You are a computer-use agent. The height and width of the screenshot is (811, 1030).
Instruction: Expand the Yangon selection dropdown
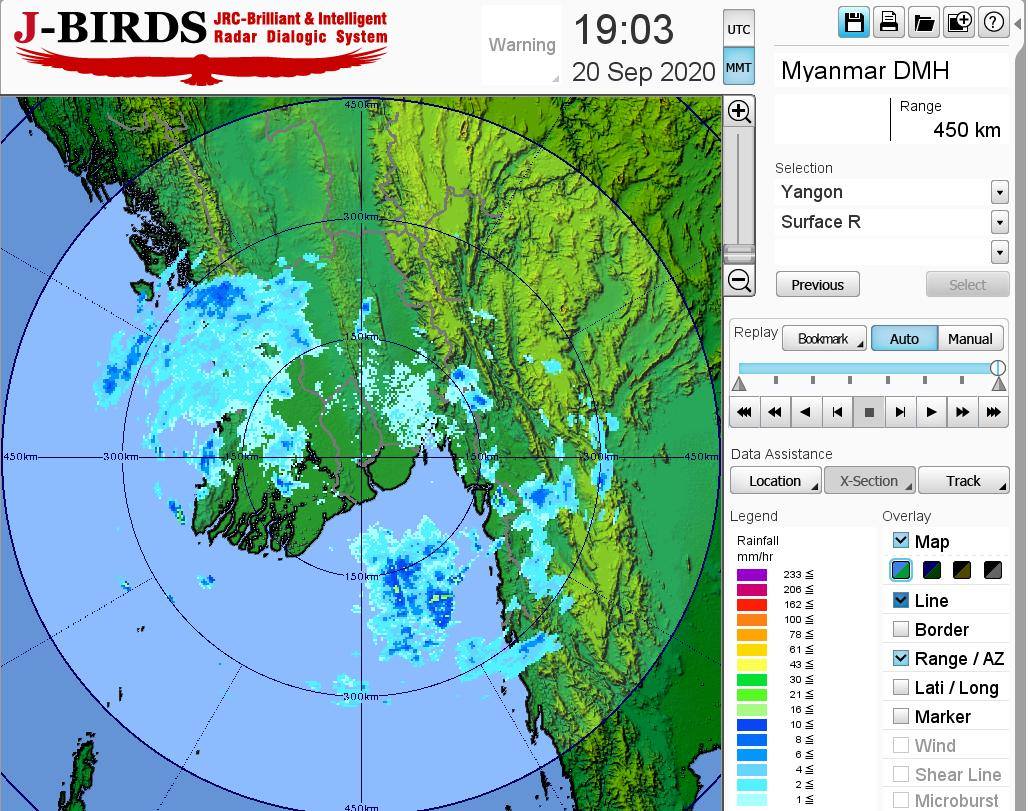[x=999, y=192]
